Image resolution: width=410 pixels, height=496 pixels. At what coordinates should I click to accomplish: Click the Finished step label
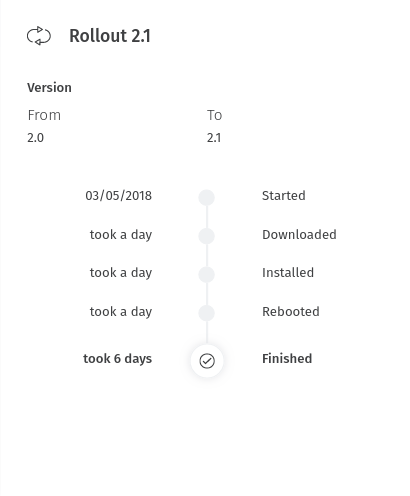click(287, 359)
